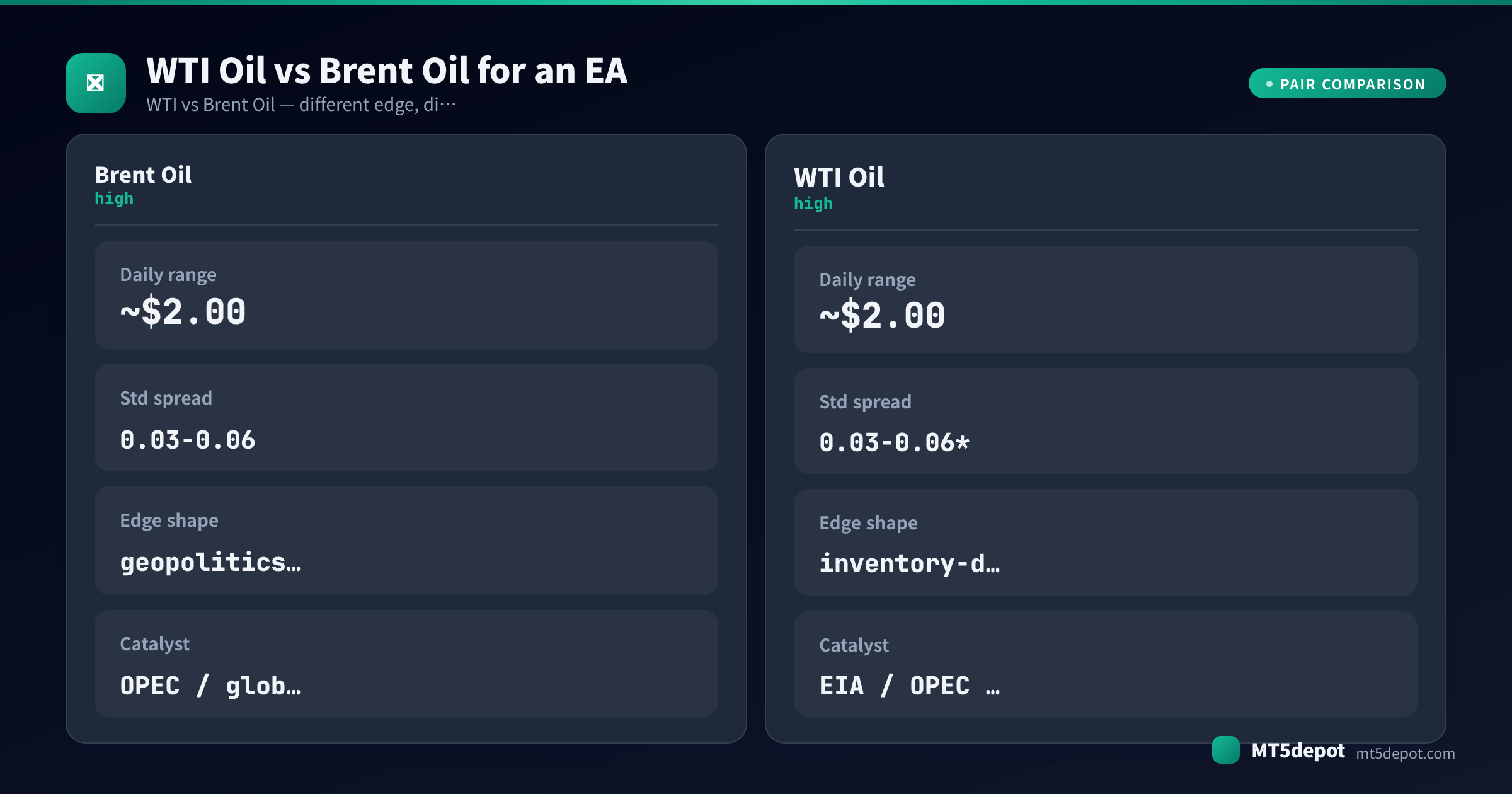Select the Brent Std spread 0.03-0.06 tile
This screenshot has width=1512, height=794.
pyautogui.click(x=406, y=418)
